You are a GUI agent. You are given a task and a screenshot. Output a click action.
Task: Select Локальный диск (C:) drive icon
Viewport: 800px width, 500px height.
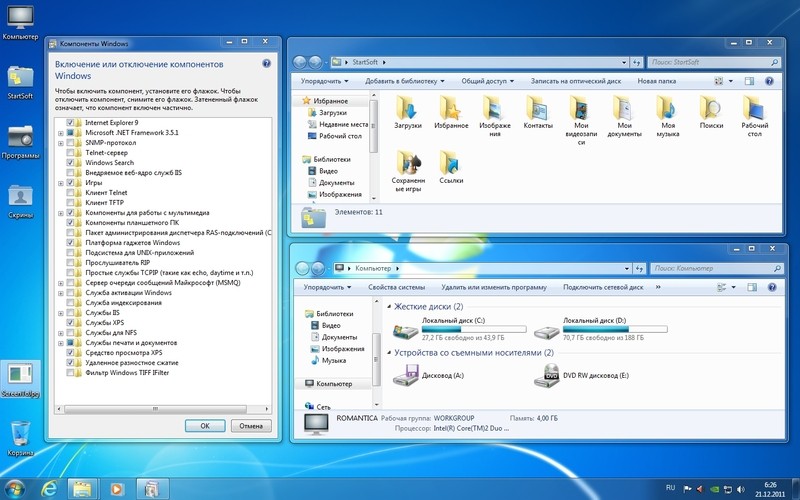pyautogui.click(x=406, y=332)
